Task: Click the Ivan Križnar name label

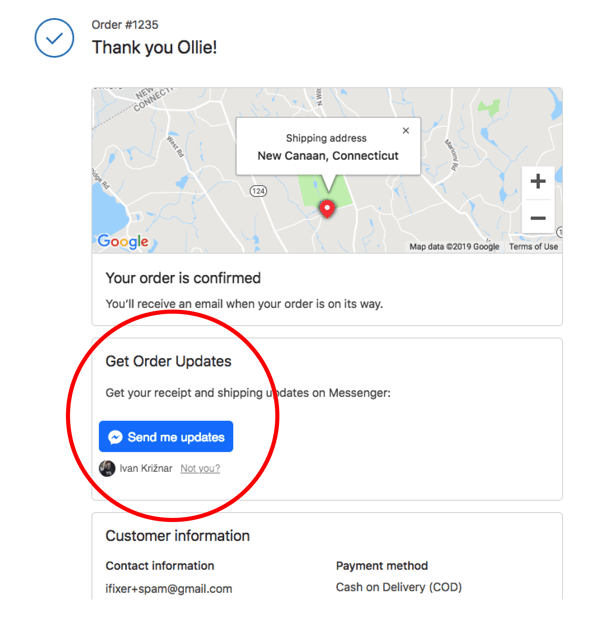Action: click(x=146, y=469)
